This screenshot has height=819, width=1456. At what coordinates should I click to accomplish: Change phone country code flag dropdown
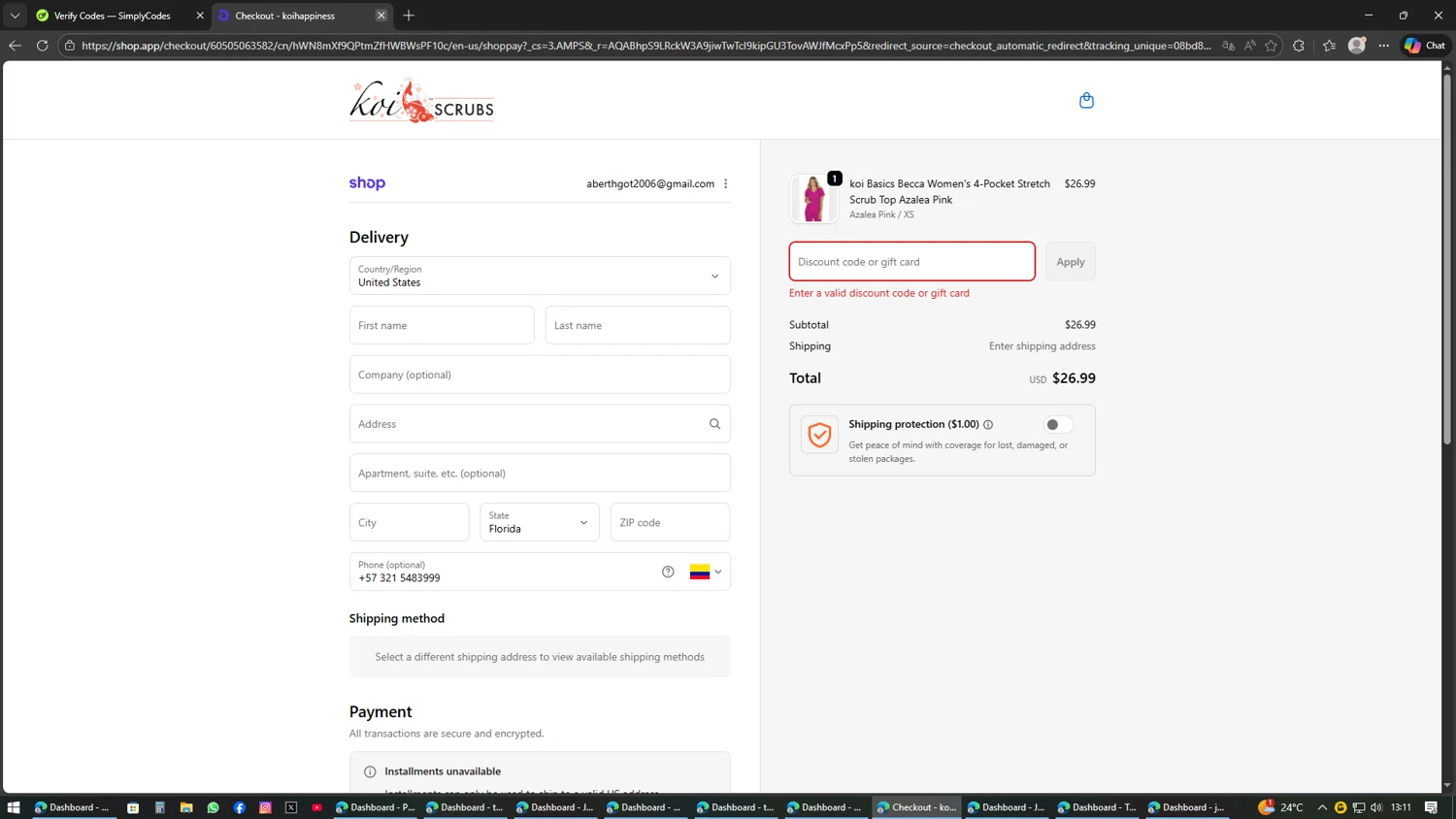(x=706, y=572)
